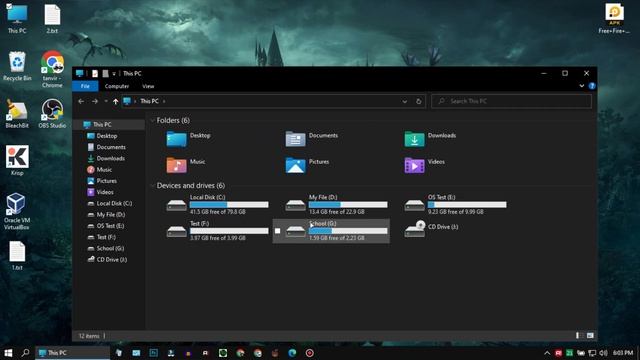Open the address bar history dropdown
This screenshot has width=640, height=360.
coord(404,101)
